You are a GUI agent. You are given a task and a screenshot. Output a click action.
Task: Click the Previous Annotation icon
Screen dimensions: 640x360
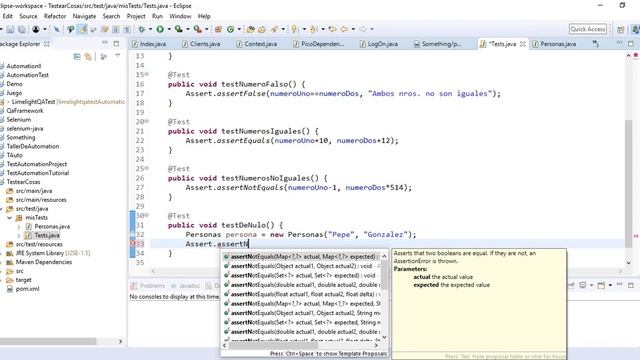point(313,29)
